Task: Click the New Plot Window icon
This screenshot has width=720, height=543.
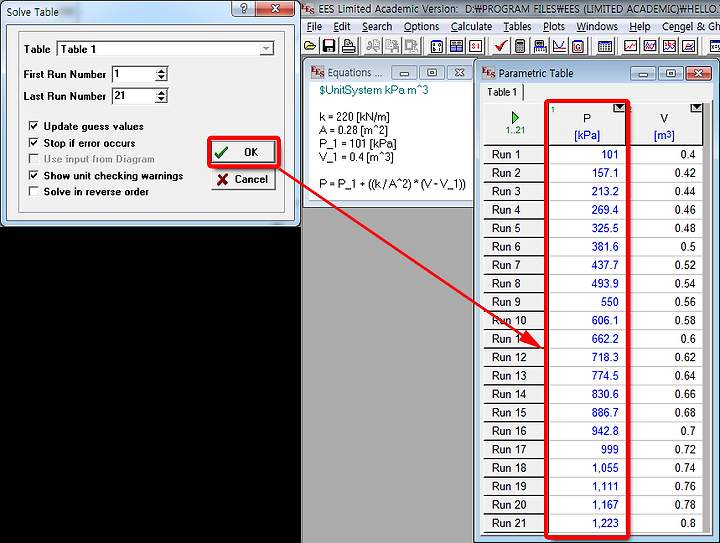Action: click(630, 46)
